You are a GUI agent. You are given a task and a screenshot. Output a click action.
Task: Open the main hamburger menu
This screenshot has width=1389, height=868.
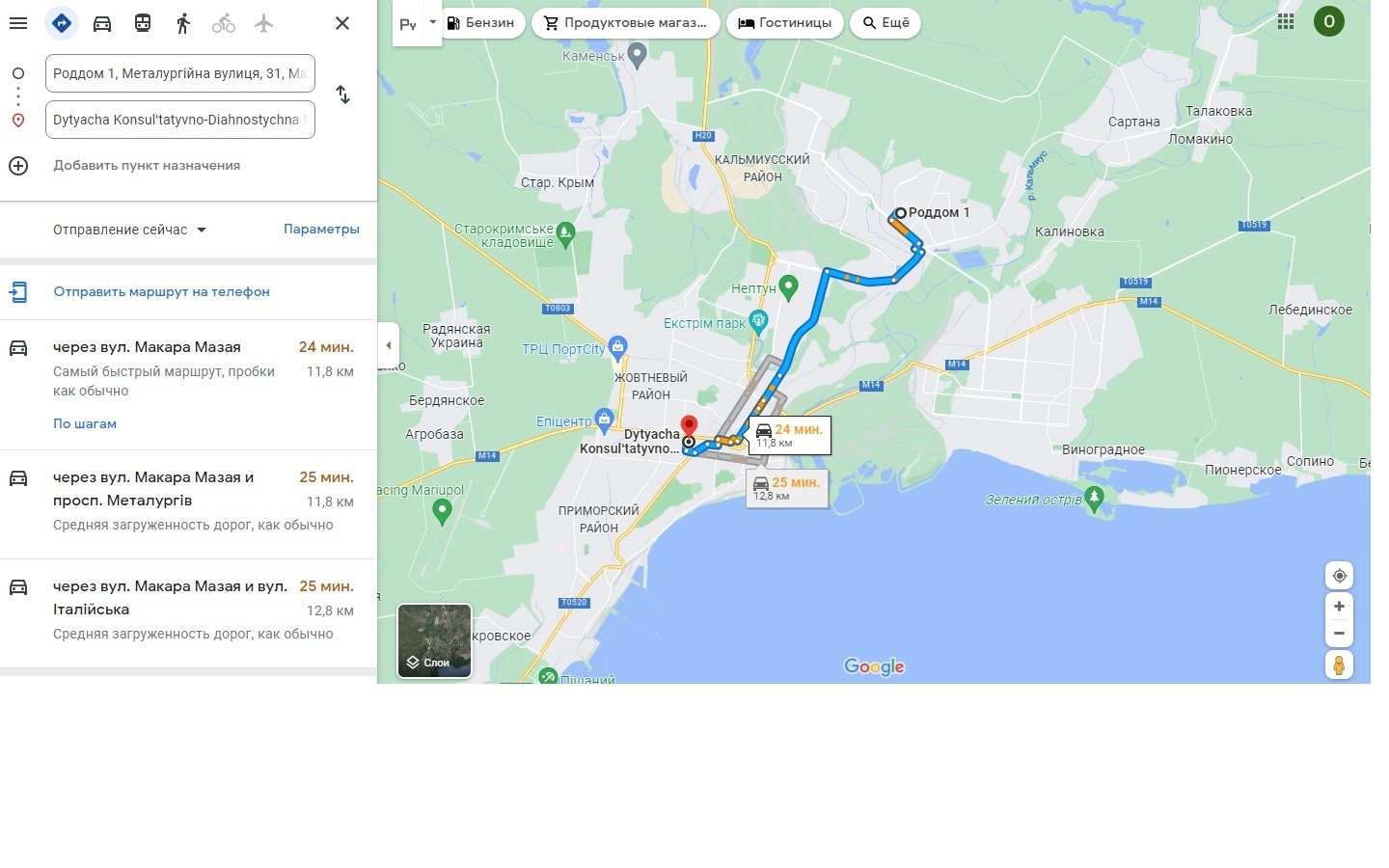[18, 23]
